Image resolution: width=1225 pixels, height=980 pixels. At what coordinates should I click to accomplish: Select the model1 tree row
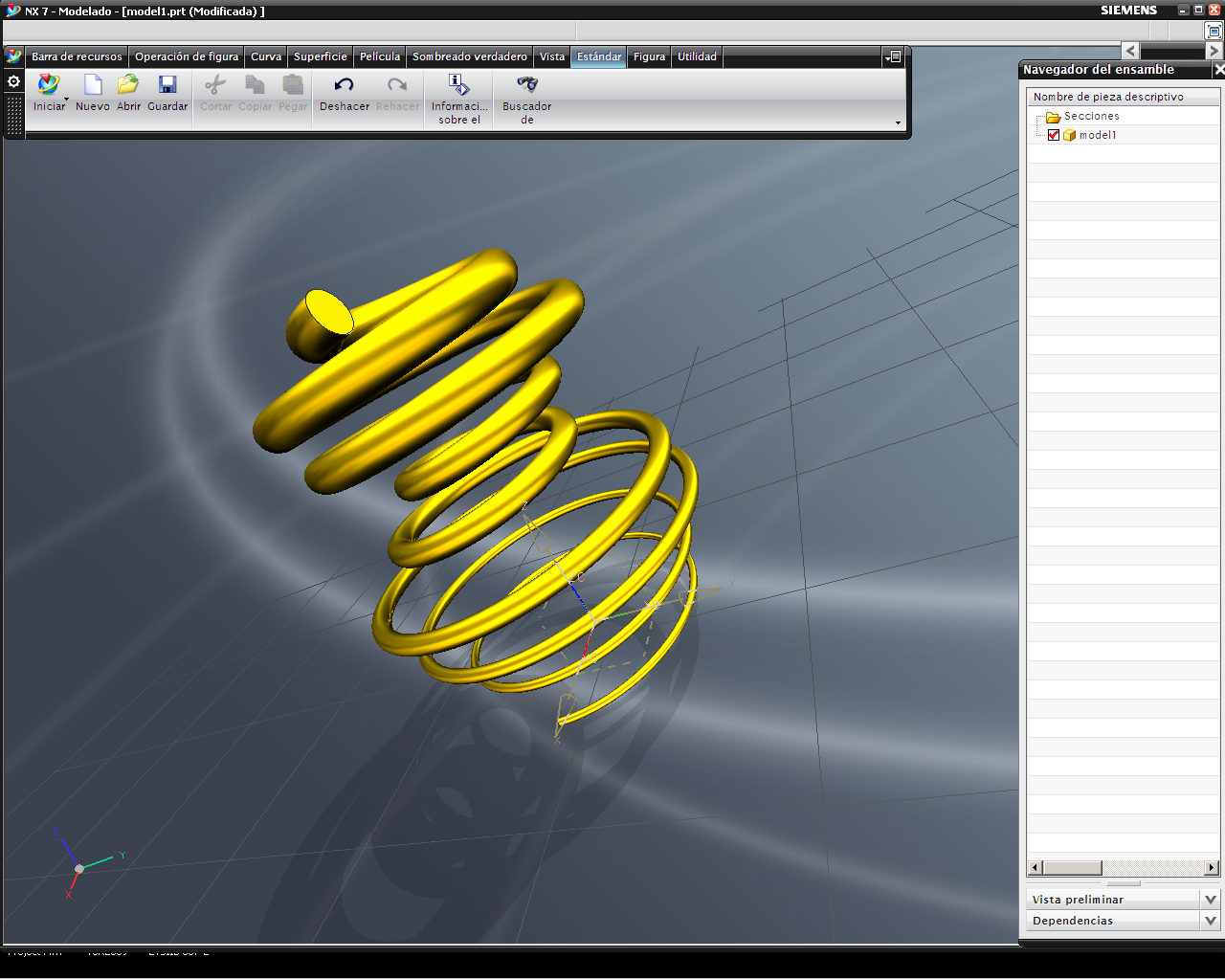1124,135
